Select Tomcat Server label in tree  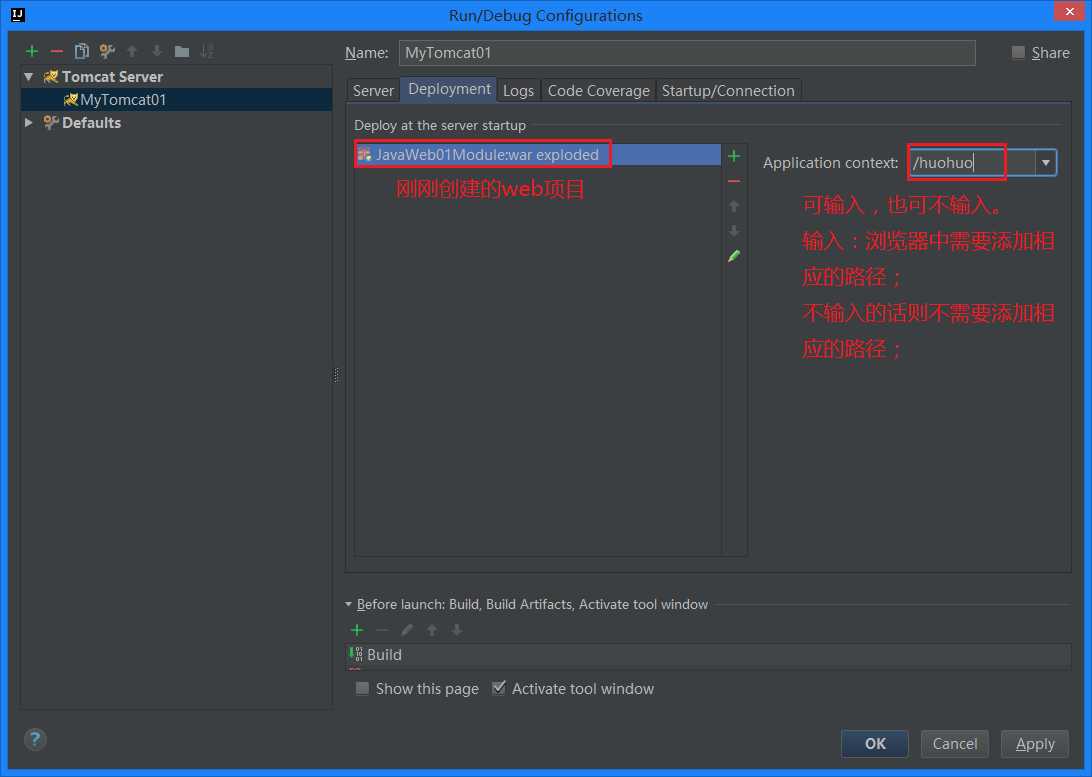(x=112, y=77)
